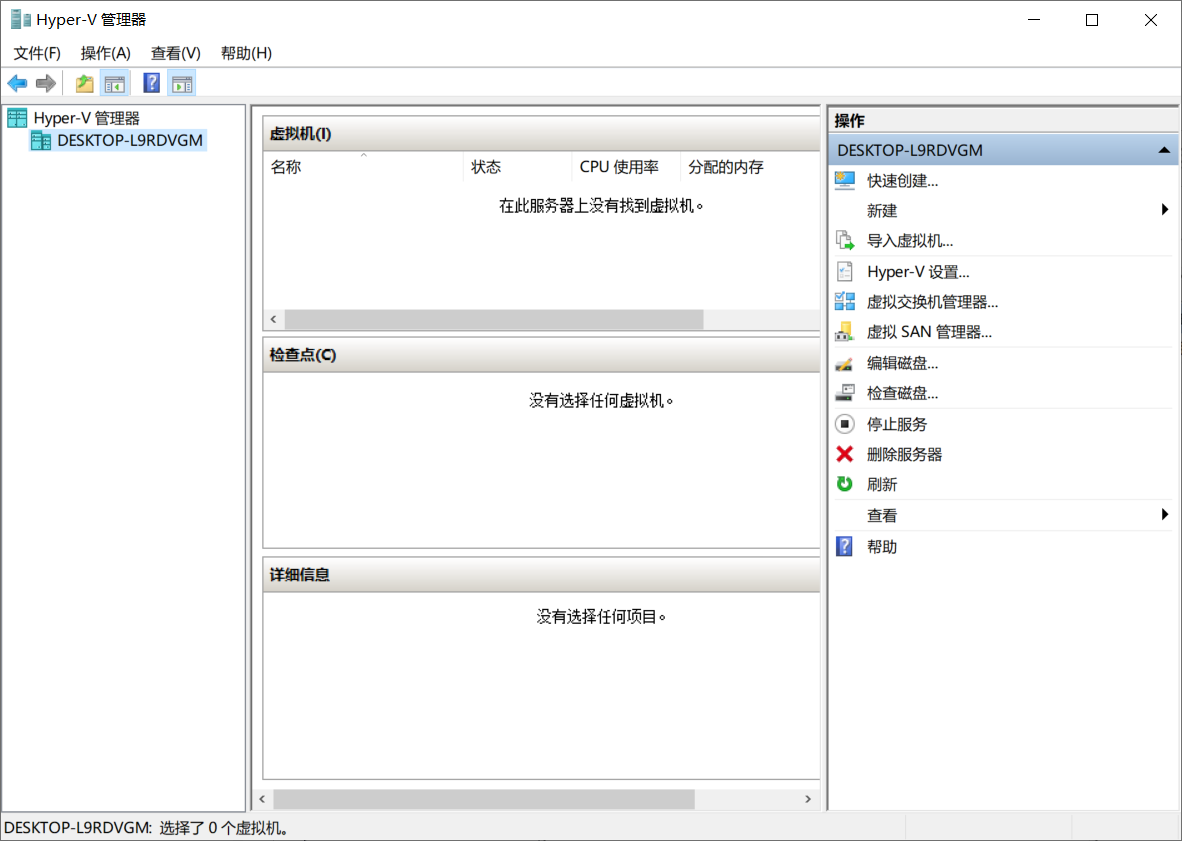Click the Up one level folder icon

(x=84, y=84)
